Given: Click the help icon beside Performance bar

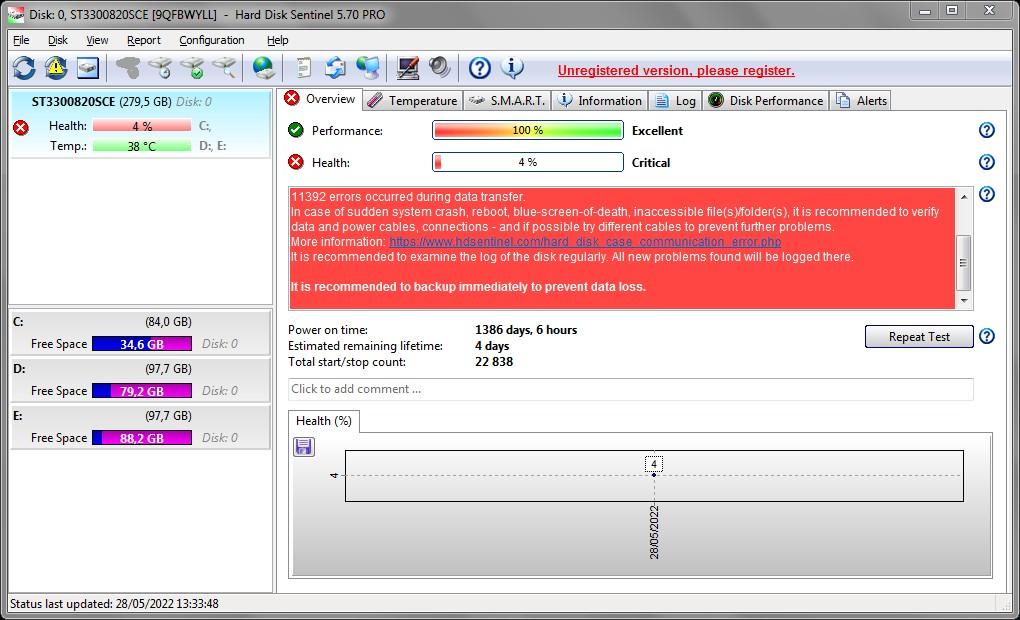Looking at the screenshot, I should click(x=987, y=130).
